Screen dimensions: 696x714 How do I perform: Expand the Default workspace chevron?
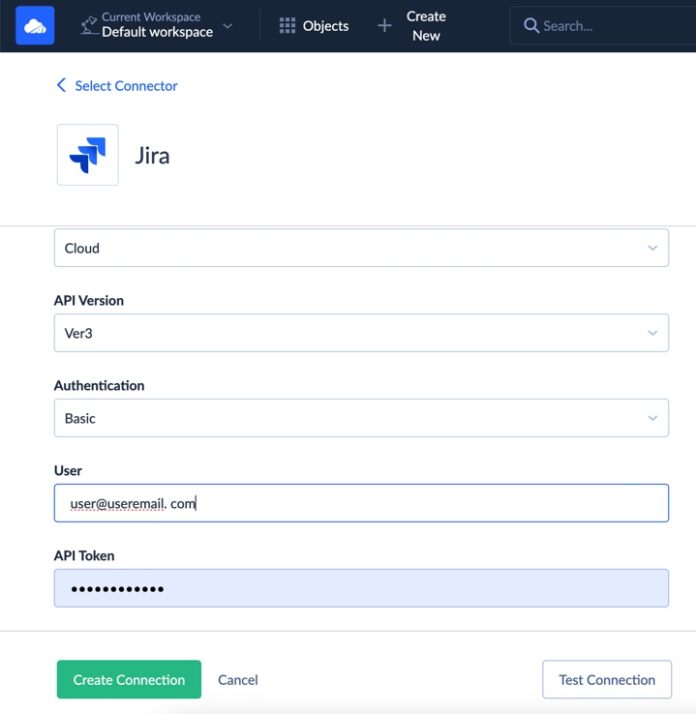pyautogui.click(x=228, y=26)
